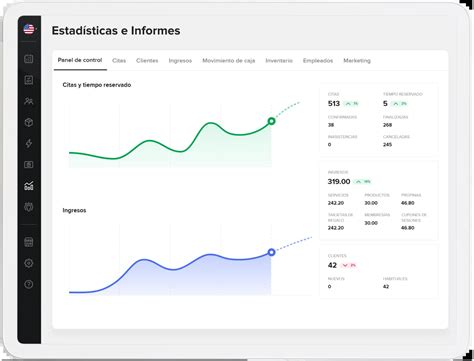Open the cash payment icon in sidebar
The image size is (474, 361).
(x=29, y=164)
